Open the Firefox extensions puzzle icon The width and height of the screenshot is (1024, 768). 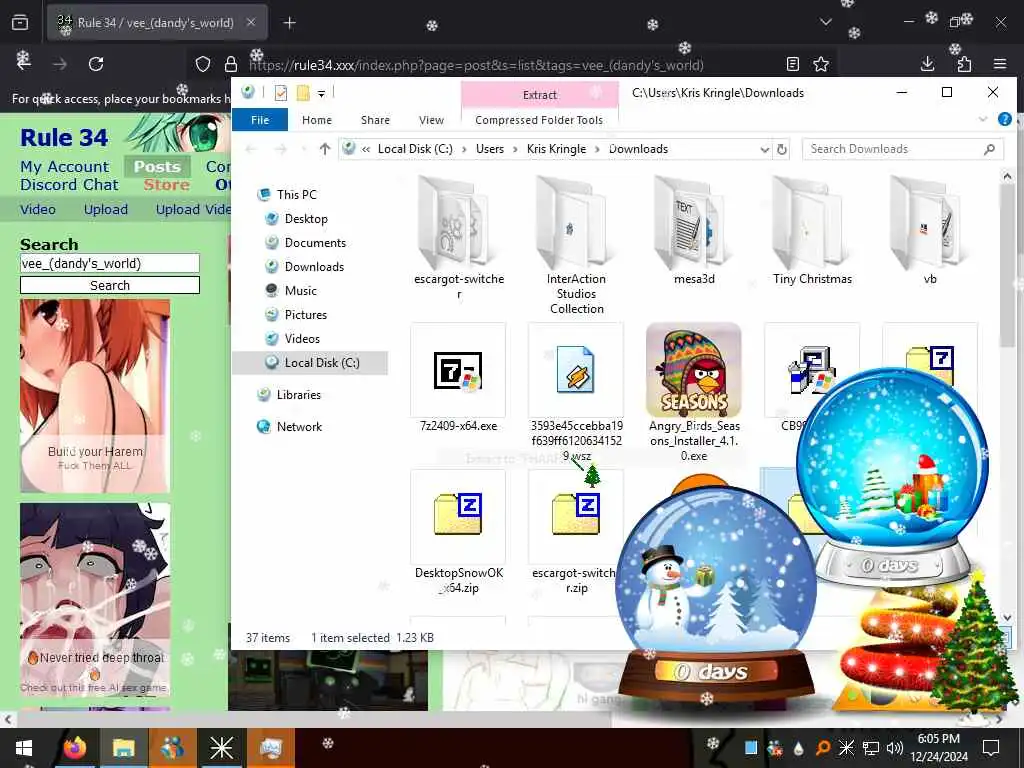tap(964, 63)
